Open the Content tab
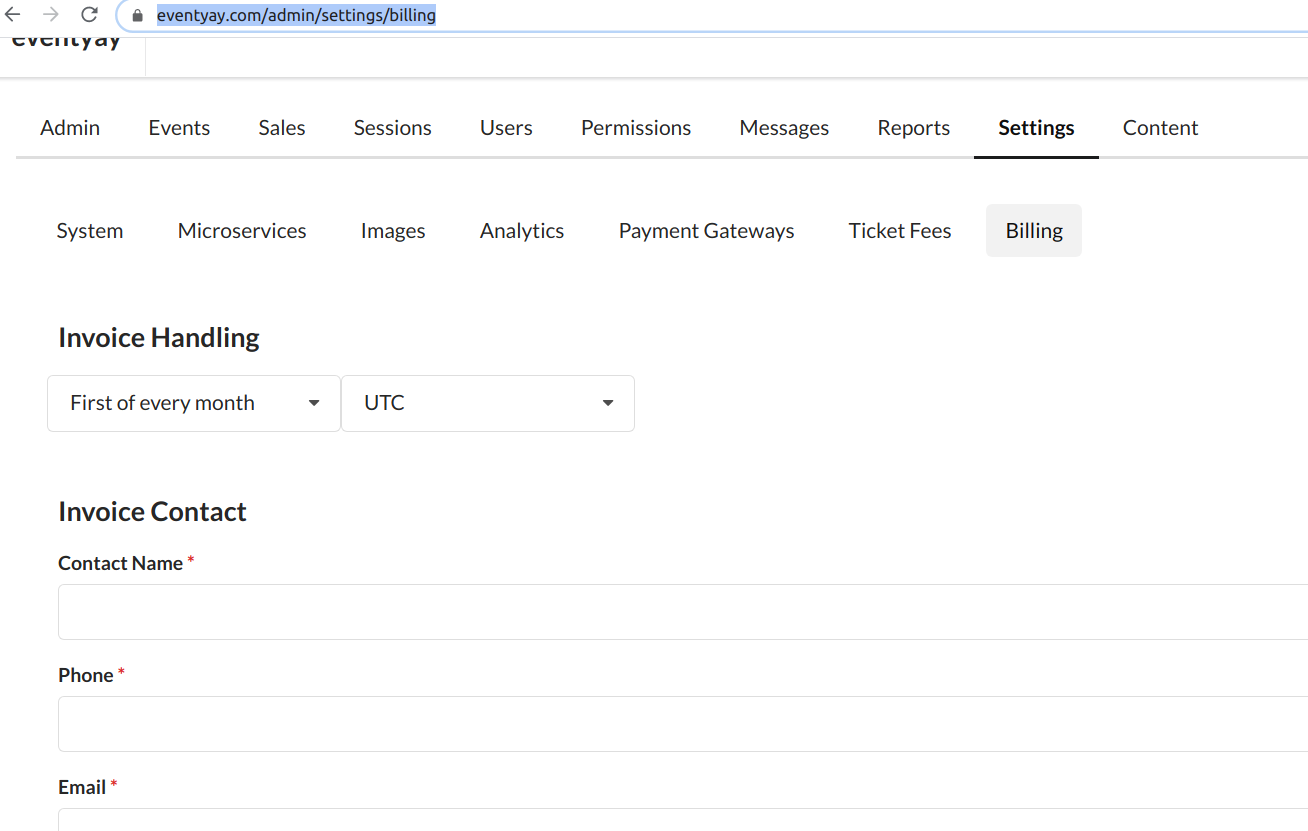Image resolution: width=1308 pixels, height=831 pixels. coord(1160,128)
